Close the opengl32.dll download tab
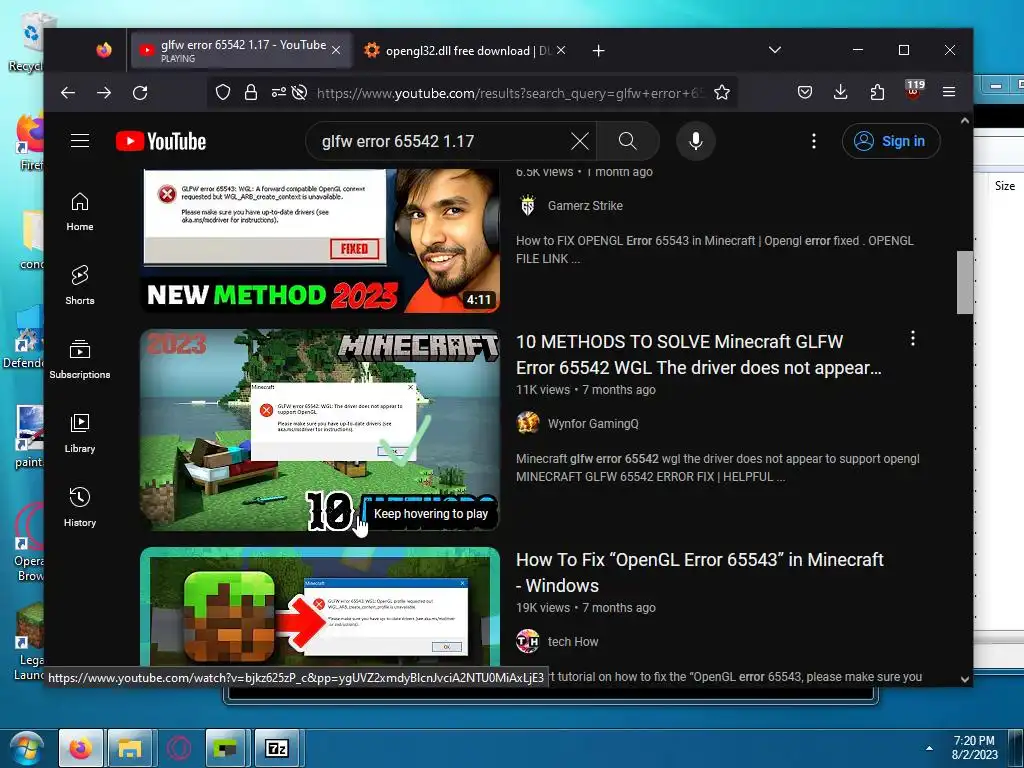Viewport: 1024px width, 768px height. [561, 50]
